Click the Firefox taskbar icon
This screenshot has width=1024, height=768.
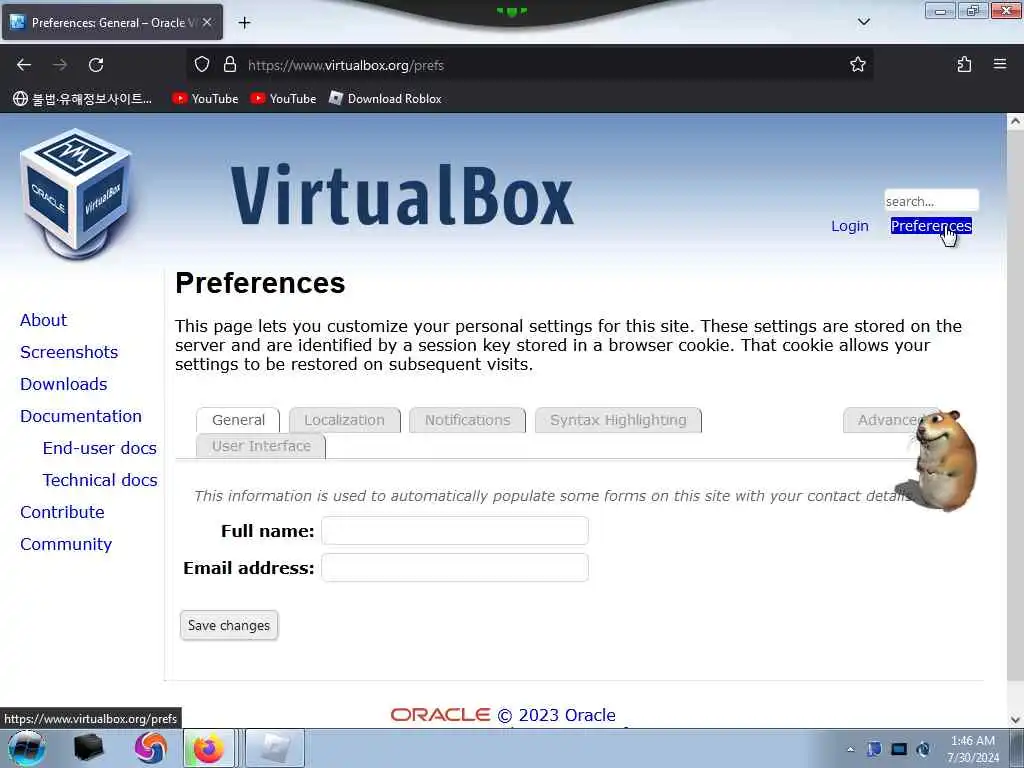pyautogui.click(x=209, y=748)
